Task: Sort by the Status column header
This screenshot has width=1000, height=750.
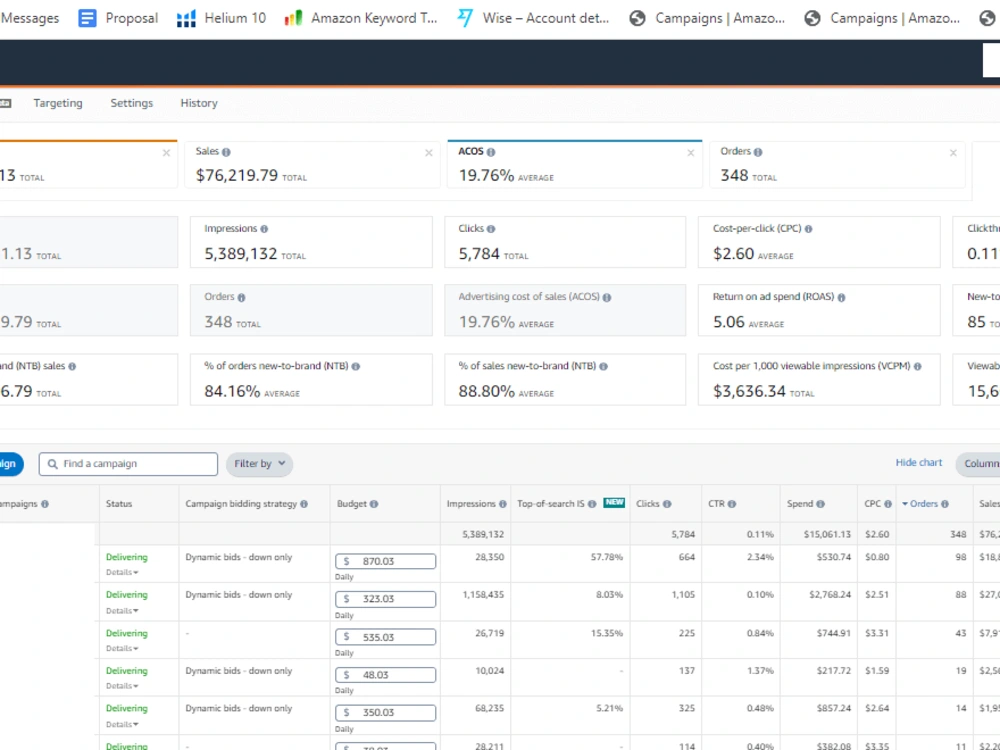Action: (119, 504)
